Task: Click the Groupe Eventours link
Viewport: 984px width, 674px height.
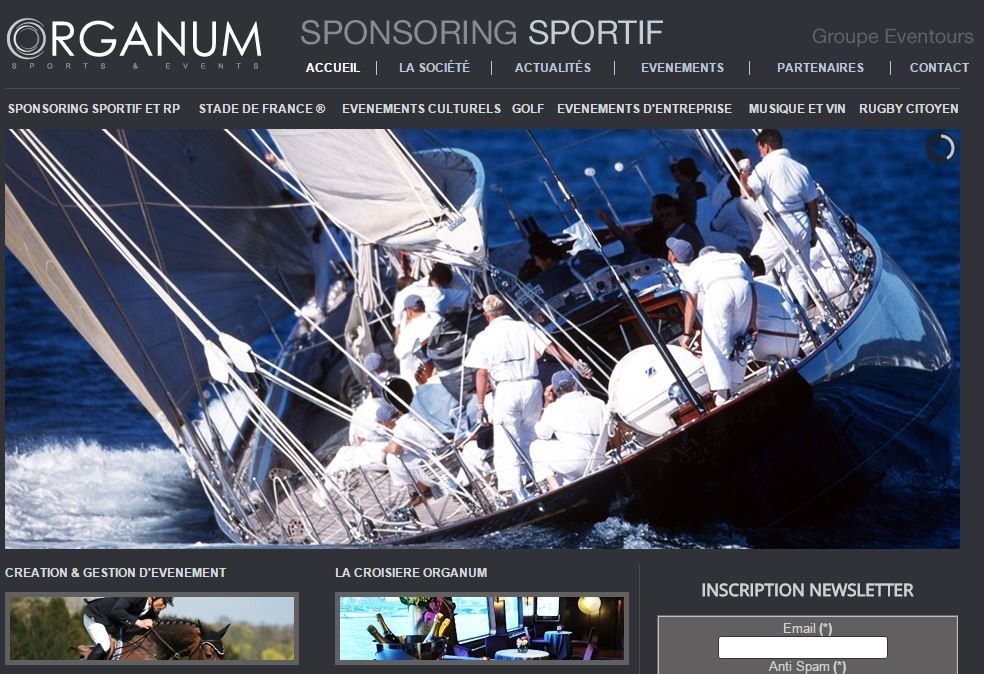Action: (x=892, y=36)
